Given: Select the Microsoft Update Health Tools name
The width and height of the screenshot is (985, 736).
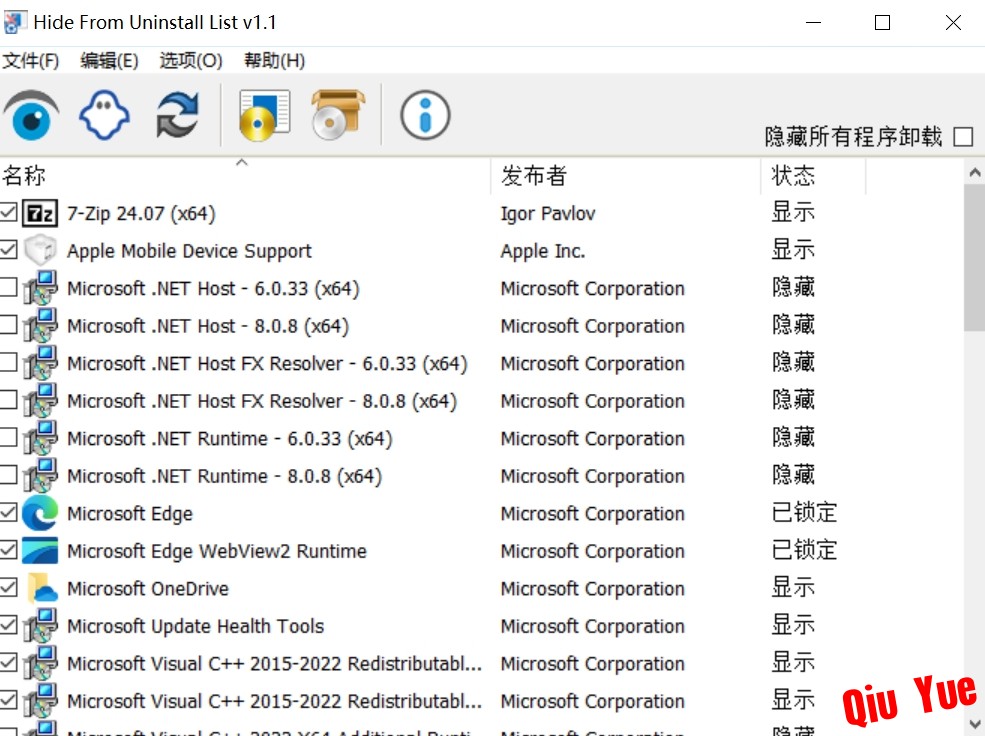Looking at the screenshot, I should click(195, 626).
